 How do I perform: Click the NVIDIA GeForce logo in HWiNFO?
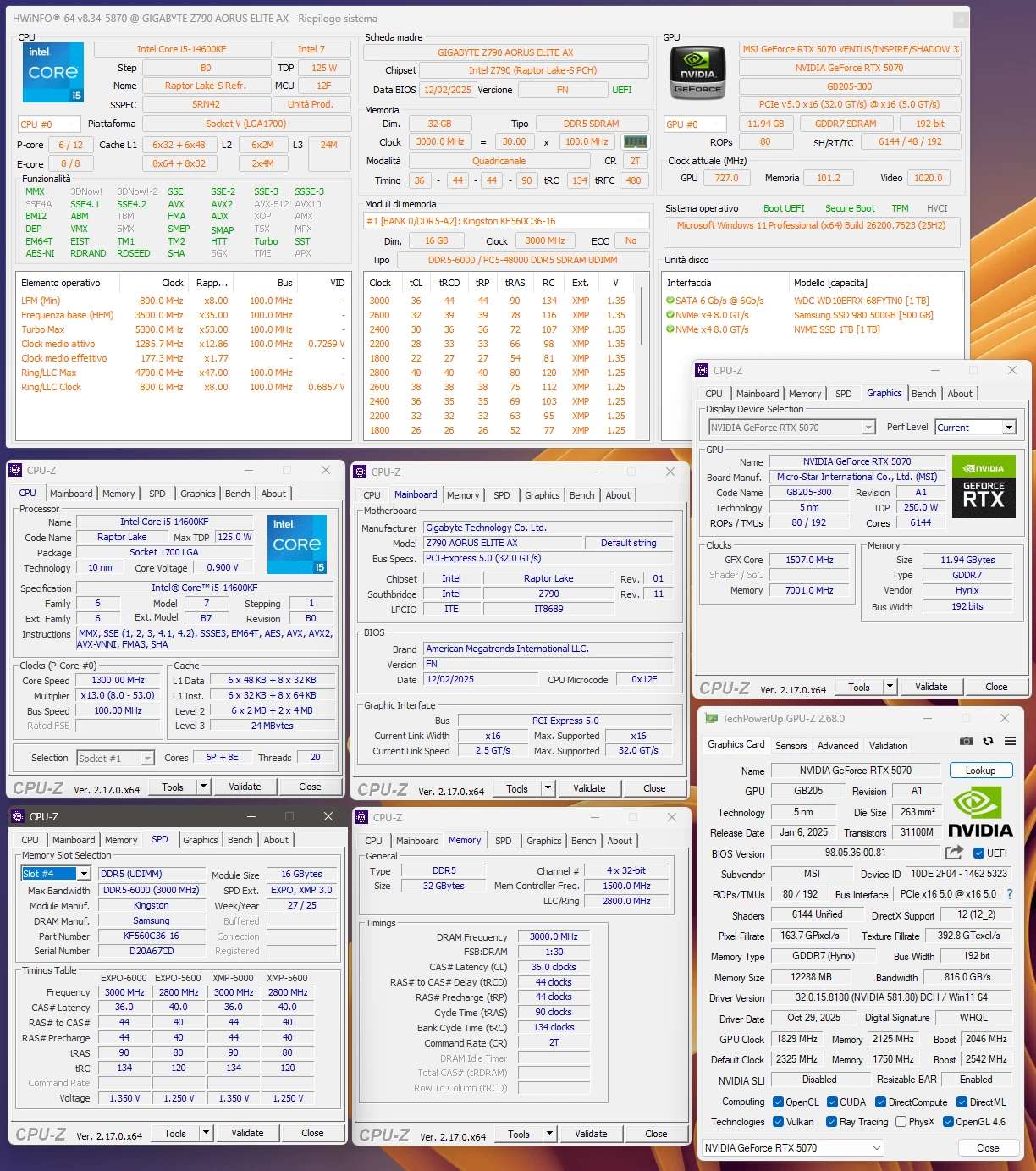(x=697, y=73)
